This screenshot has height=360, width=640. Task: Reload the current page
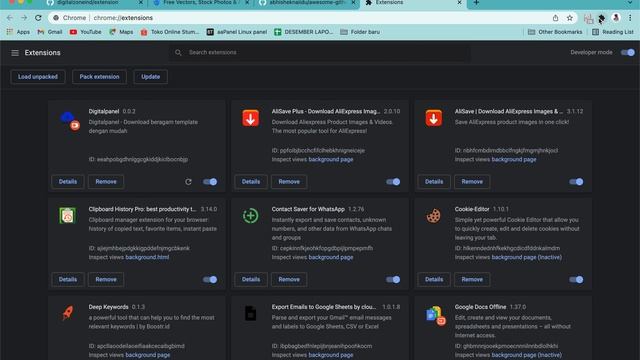click(38, 18)
